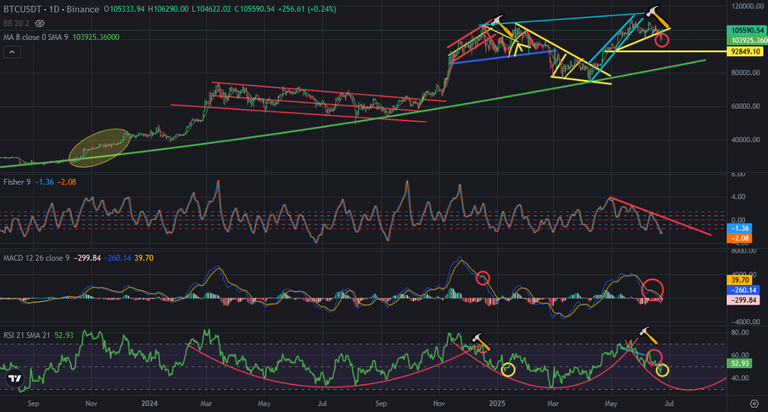Select the yellow highlighted ellipse near Nov 2023
Image resolution: width=768 pixels, height=412 pixels.
99,147
